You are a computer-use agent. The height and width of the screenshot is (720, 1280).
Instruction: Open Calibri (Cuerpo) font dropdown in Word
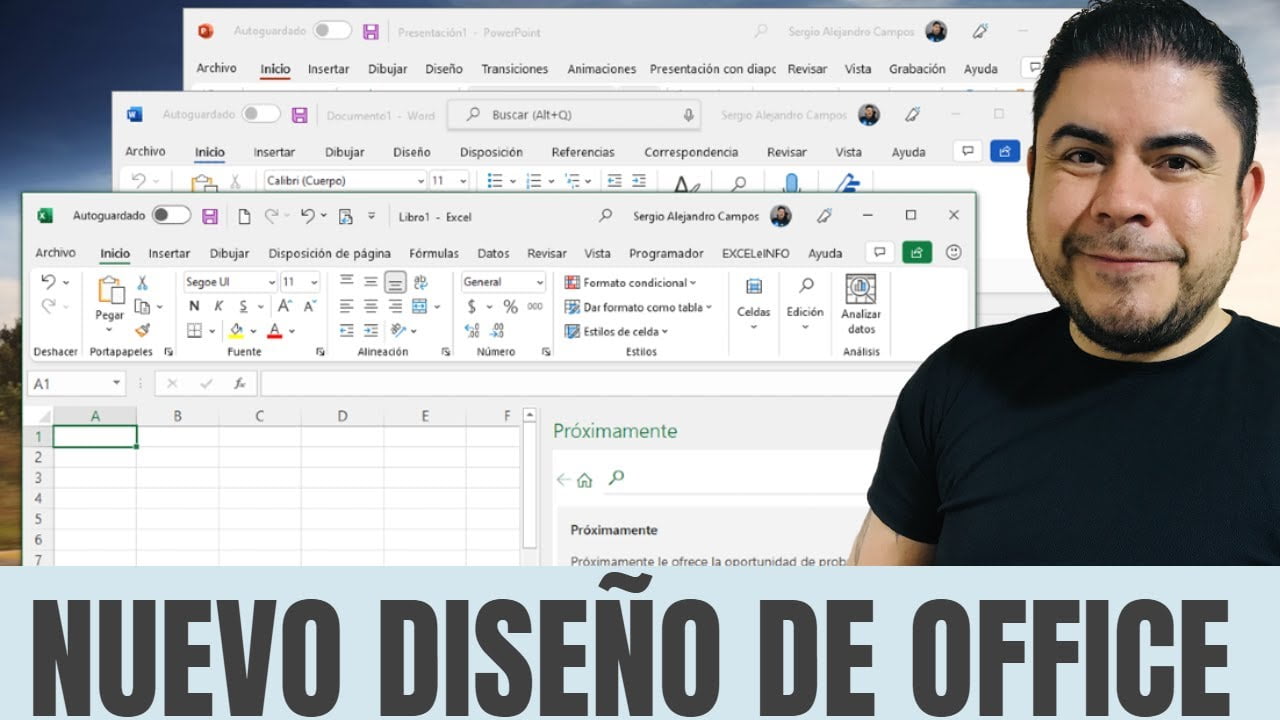pos(420,181)
